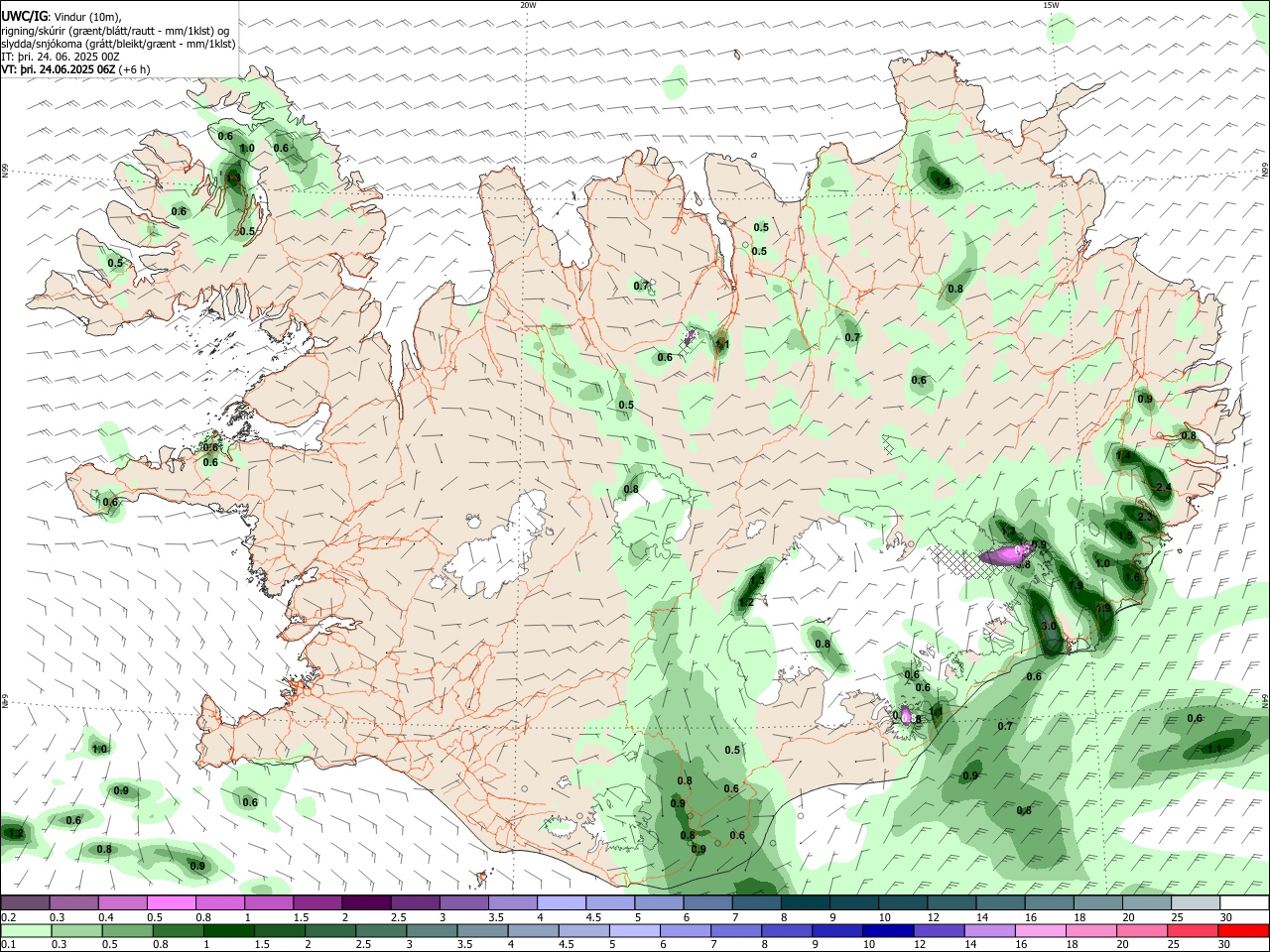Click the '2.3' precipitation value in east
This screenshot has height=952, width=1270.
tap(1144, 517)
